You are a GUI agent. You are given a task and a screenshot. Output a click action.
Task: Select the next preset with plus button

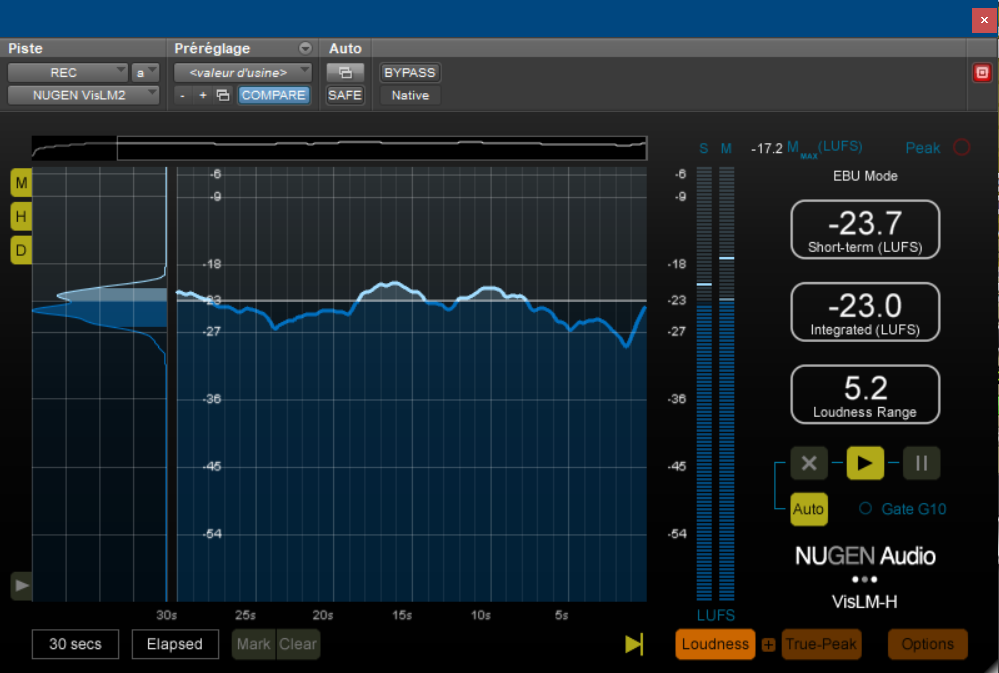click(x=203, y=96)
